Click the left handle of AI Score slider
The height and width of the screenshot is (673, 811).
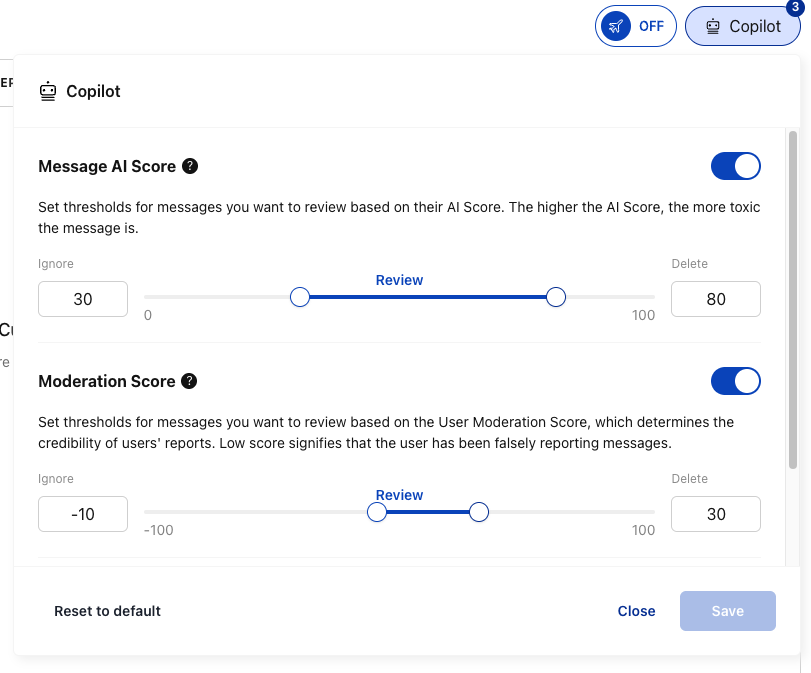(299, 297)
